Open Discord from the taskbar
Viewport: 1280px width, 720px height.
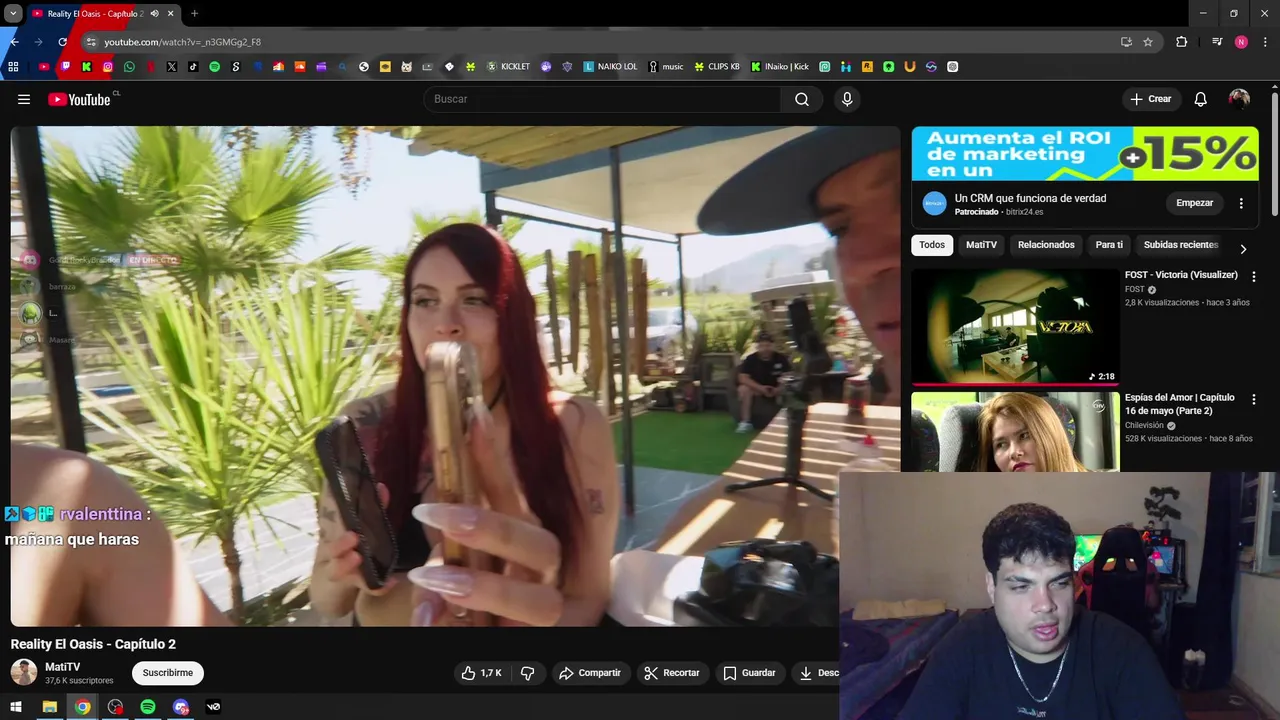[181, 707]
